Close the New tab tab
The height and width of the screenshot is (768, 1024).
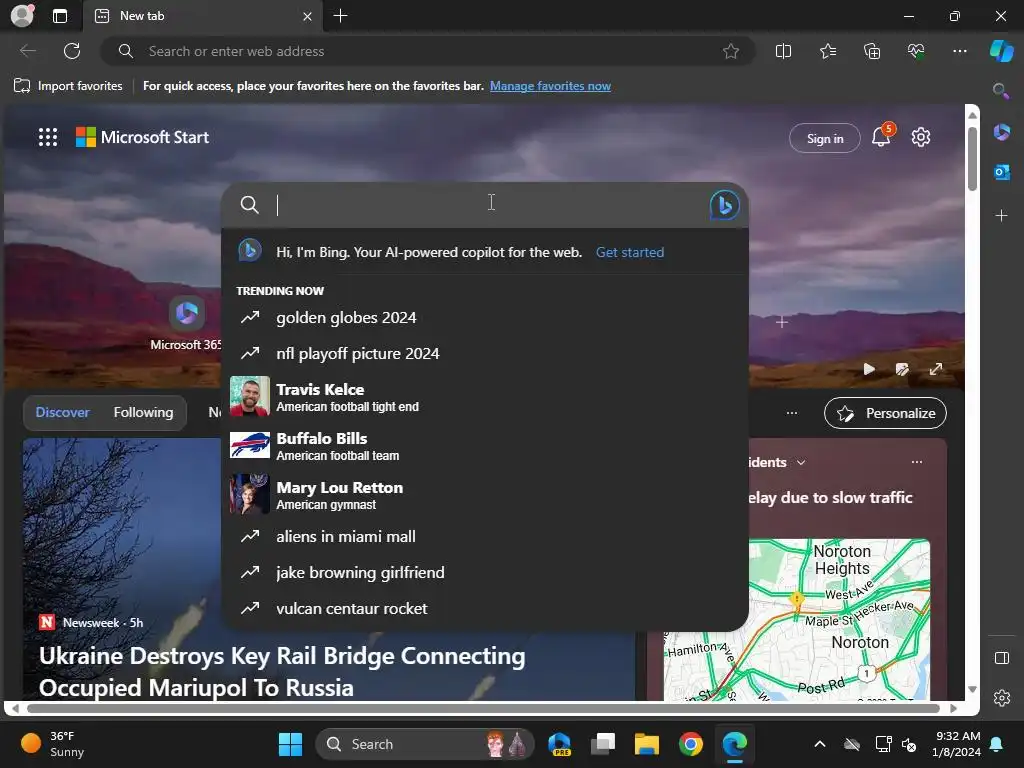(307, 16)
